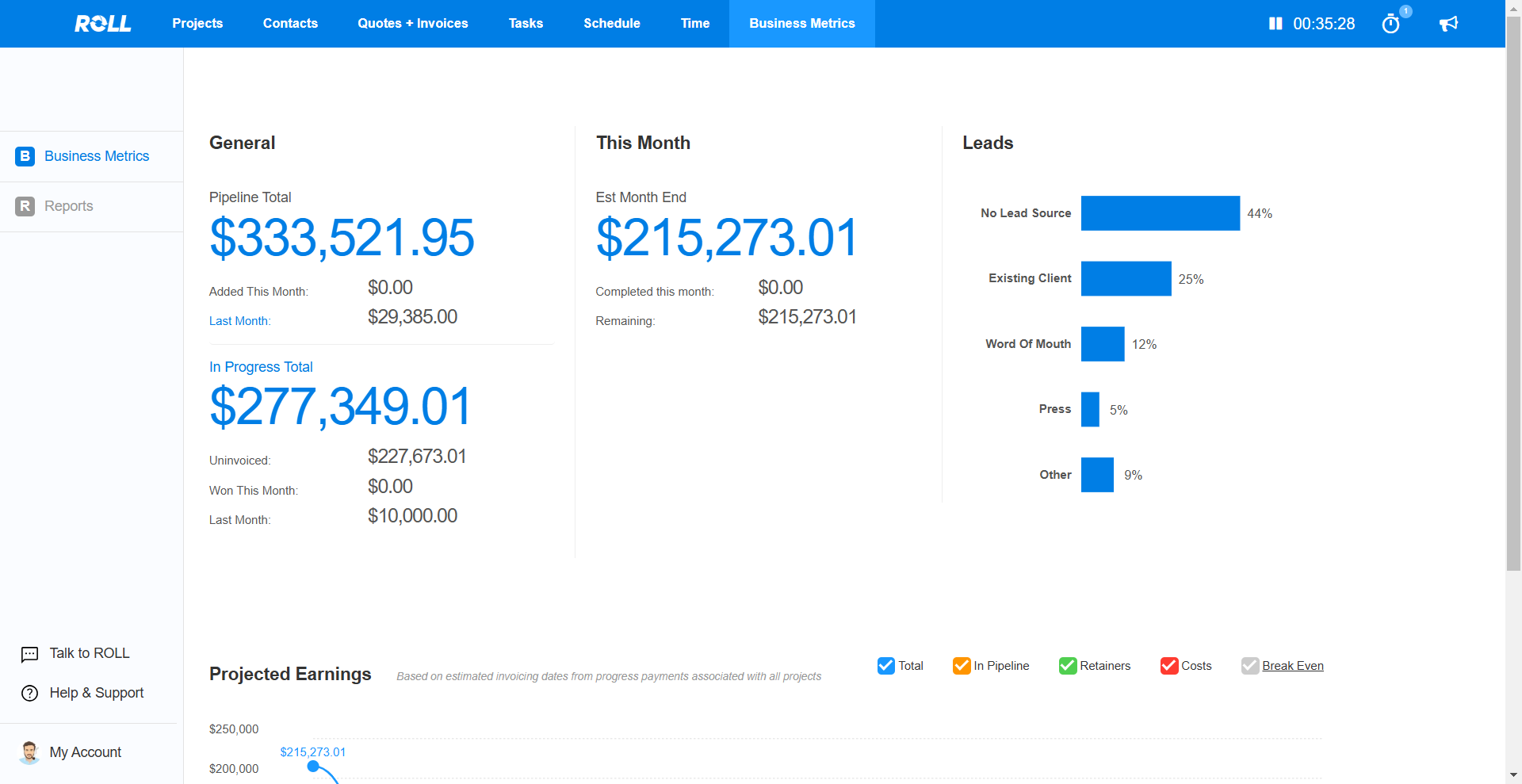Click the My Account avatar

click(x=29, y=752)
